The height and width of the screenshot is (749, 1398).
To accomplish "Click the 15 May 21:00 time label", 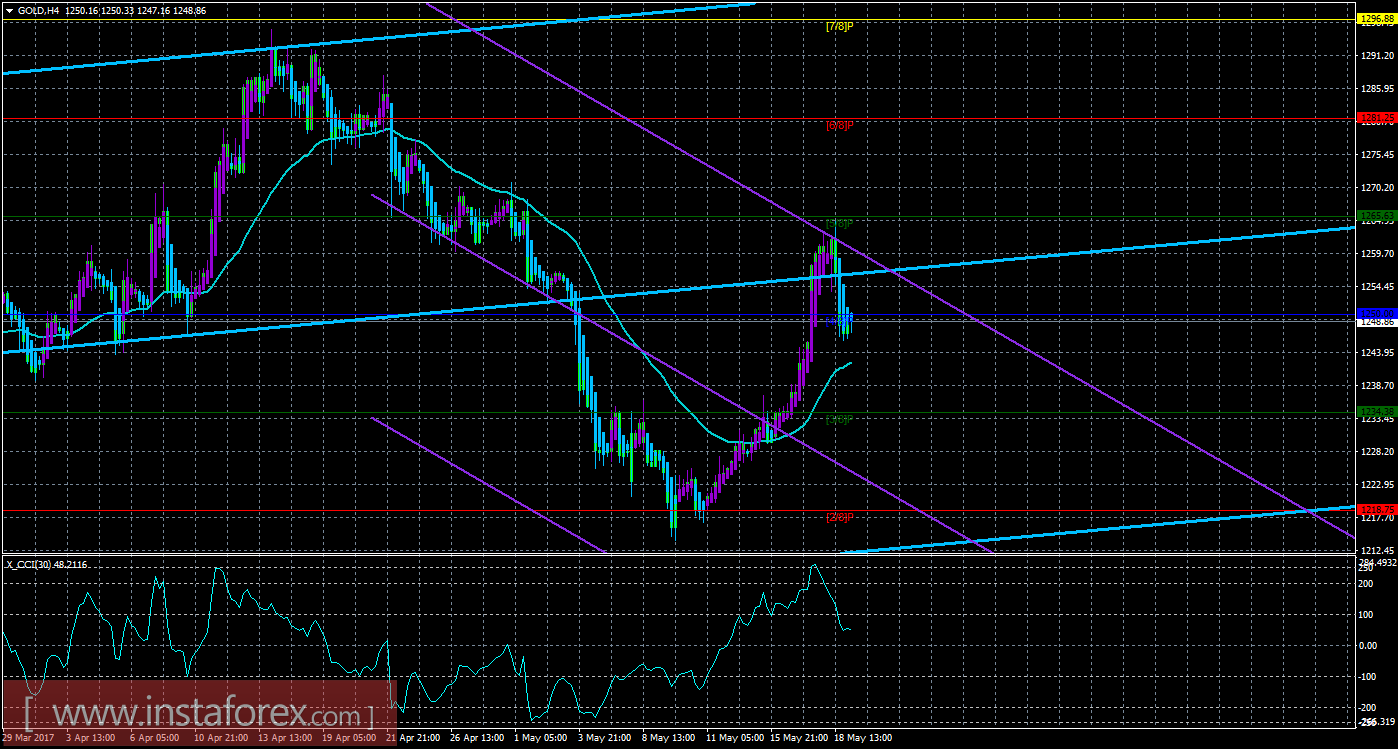I will click(801, 738).
